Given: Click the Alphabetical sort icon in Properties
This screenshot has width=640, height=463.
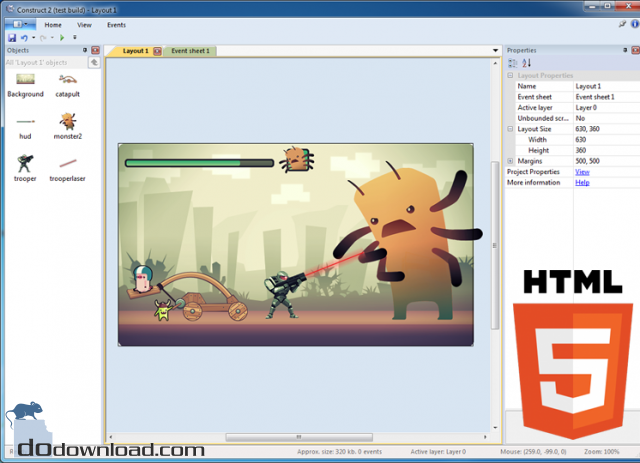Looking at the screenshot, I should 527,63.
